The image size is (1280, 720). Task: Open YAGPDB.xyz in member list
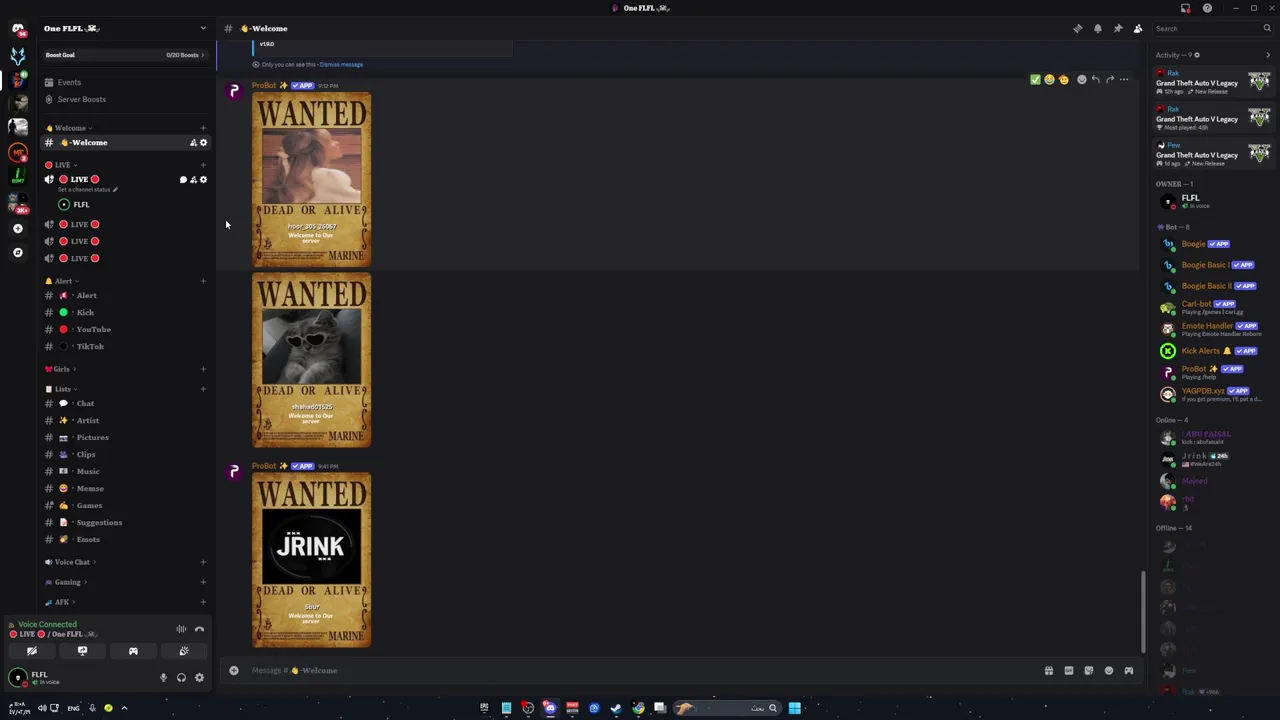tap(1213, 394)
